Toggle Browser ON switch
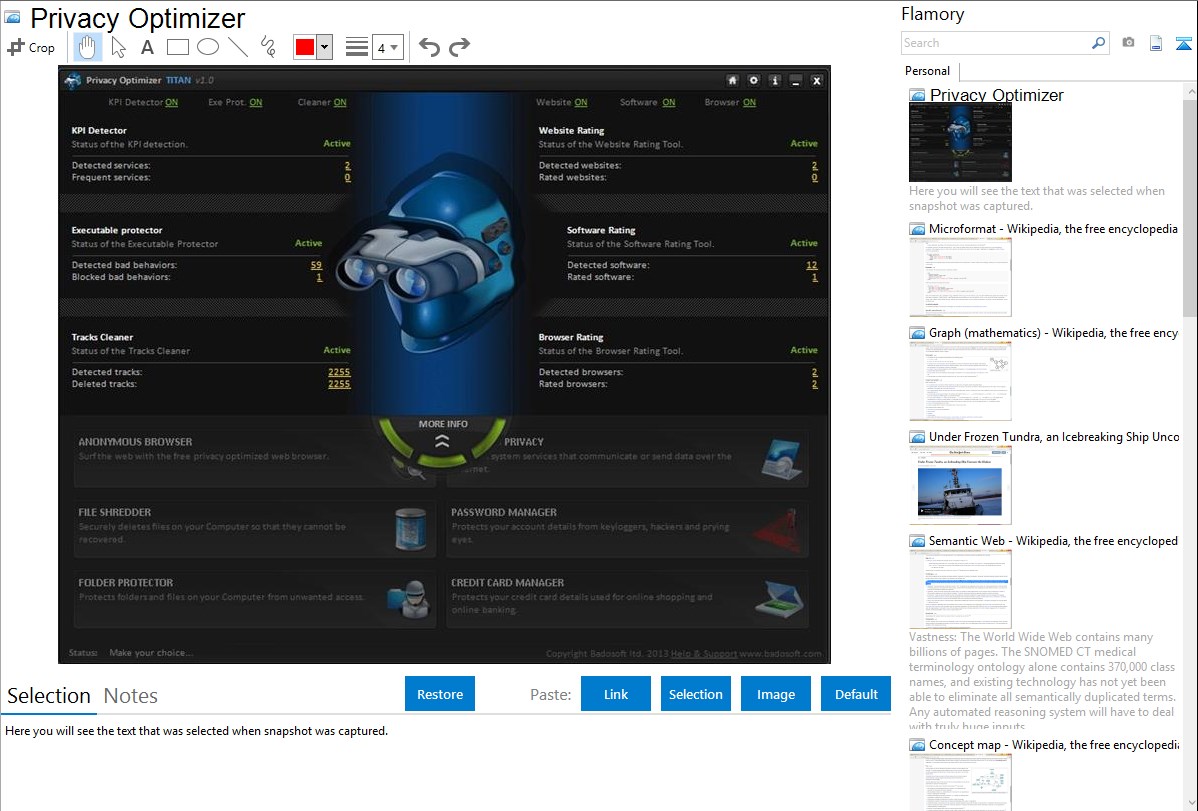The width and height of the screenshot is (1198, 811). point(749,102)
